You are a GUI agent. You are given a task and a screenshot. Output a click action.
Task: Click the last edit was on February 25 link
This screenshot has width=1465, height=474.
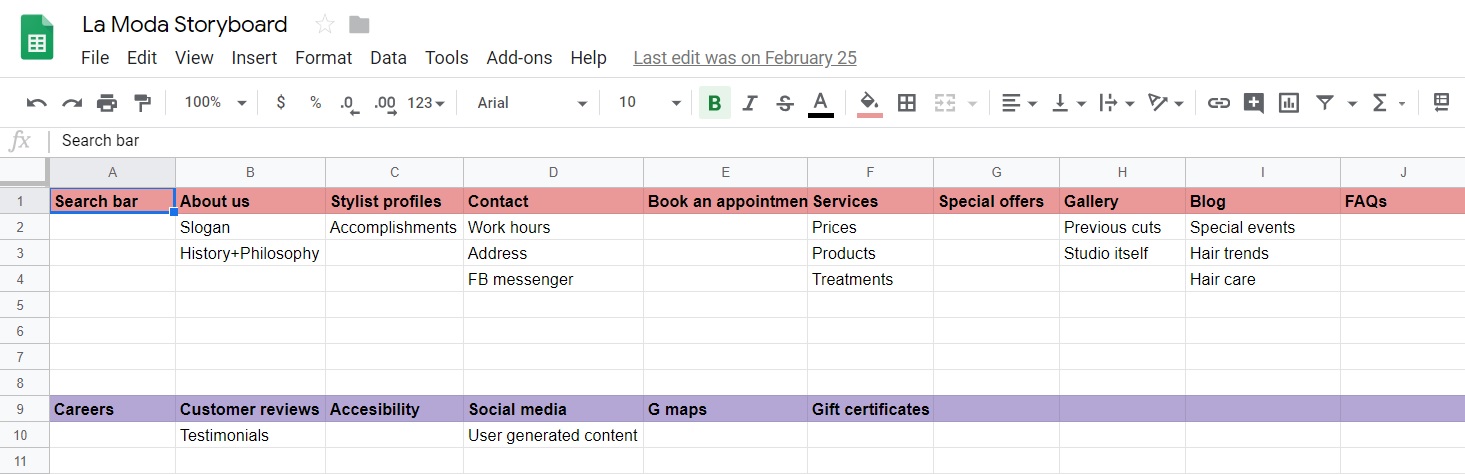tap(745, 58)
